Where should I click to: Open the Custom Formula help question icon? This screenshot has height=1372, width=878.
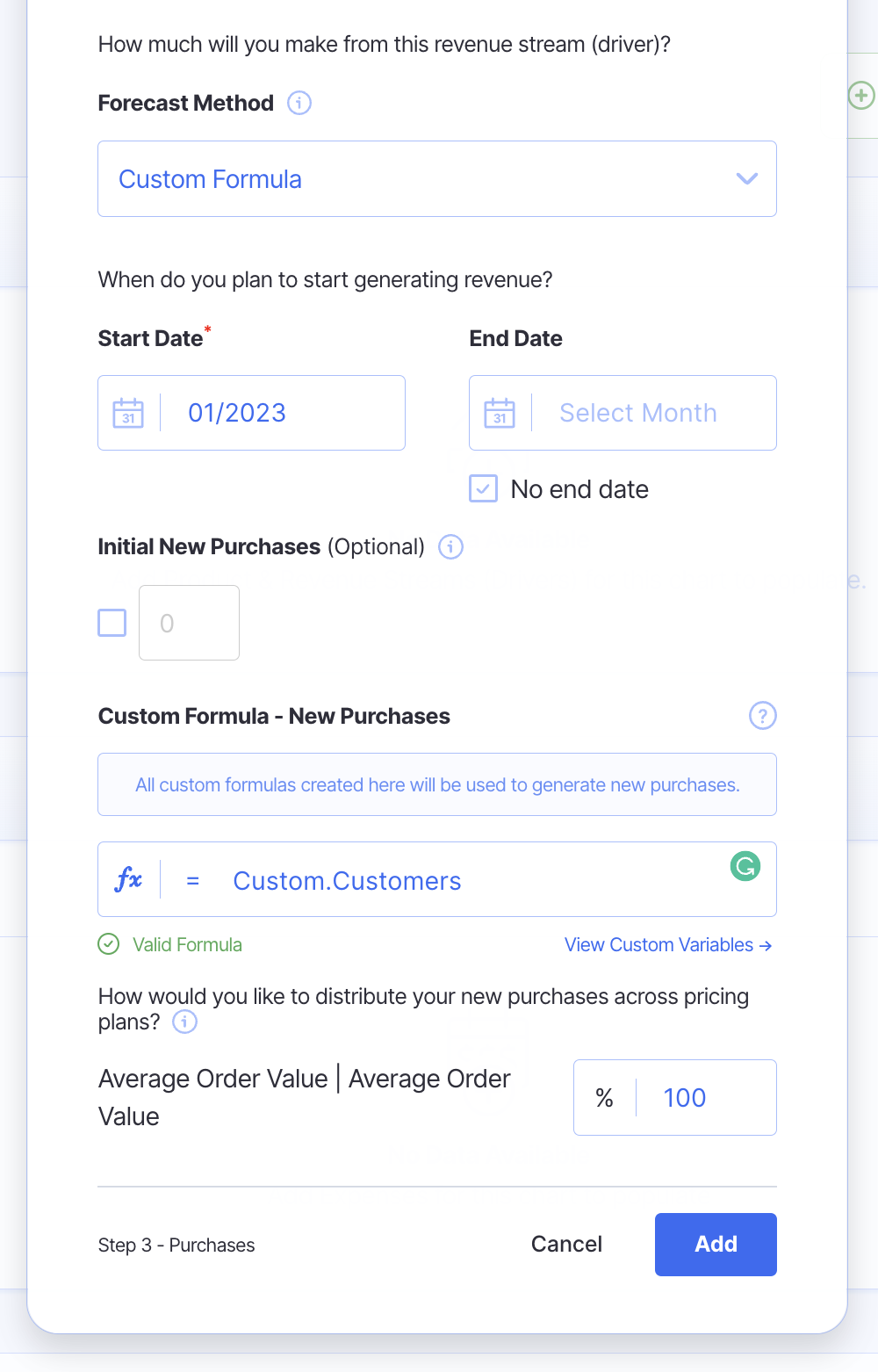pos(762,716)
